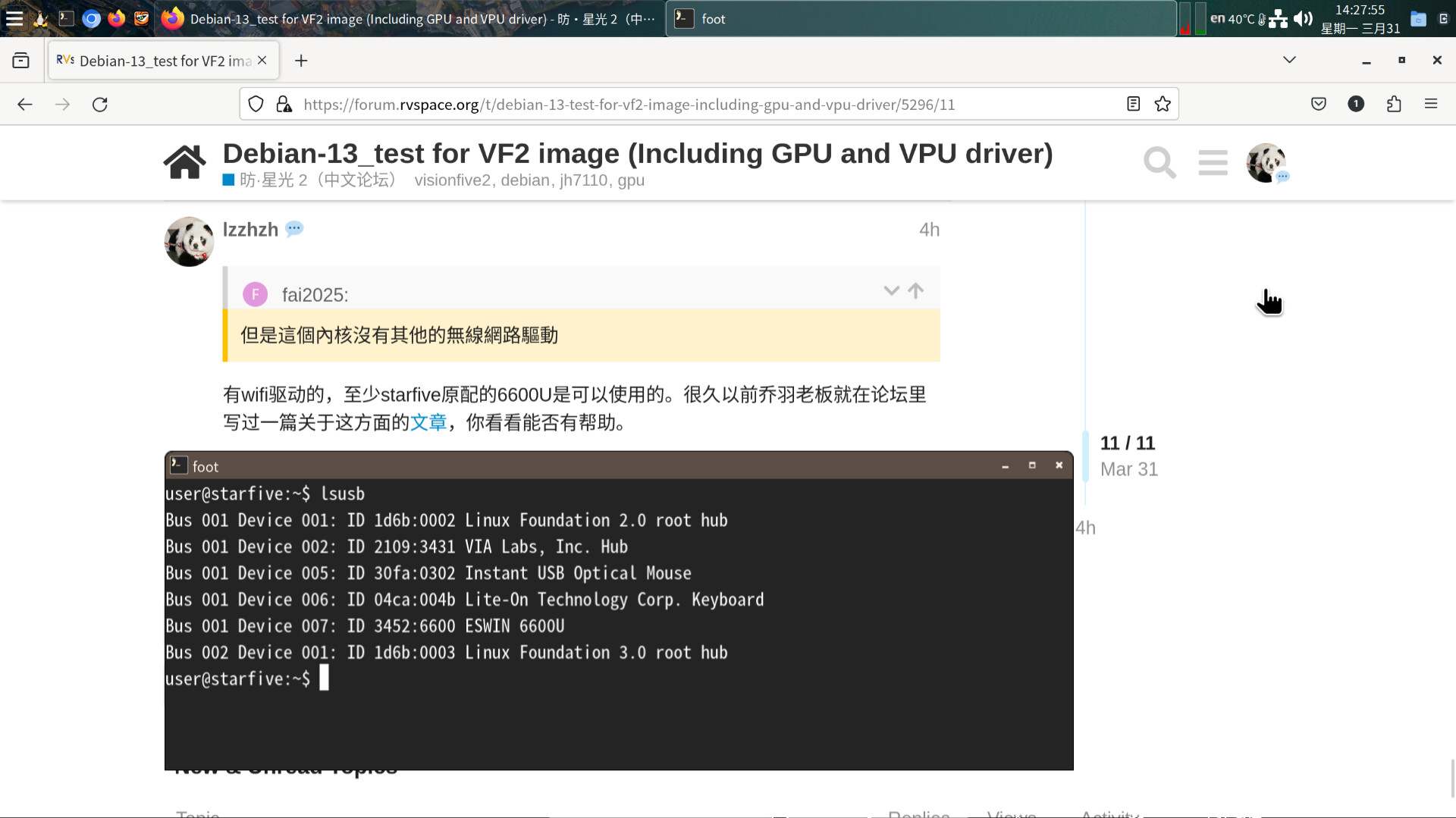The image size is (1456, 818).
Task: Bookmark this page with star icon
Action: click(x=1163, y=105)
